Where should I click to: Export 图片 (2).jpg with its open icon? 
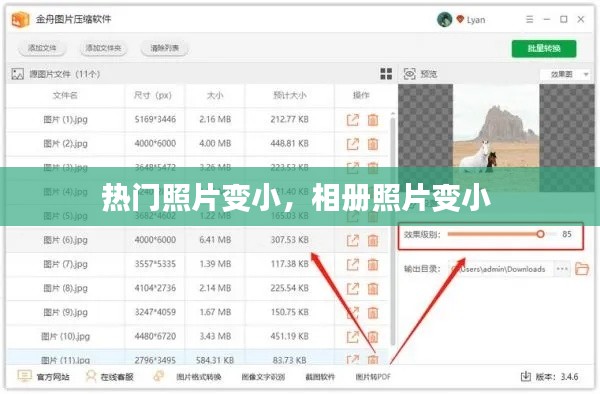click(352, 144)
